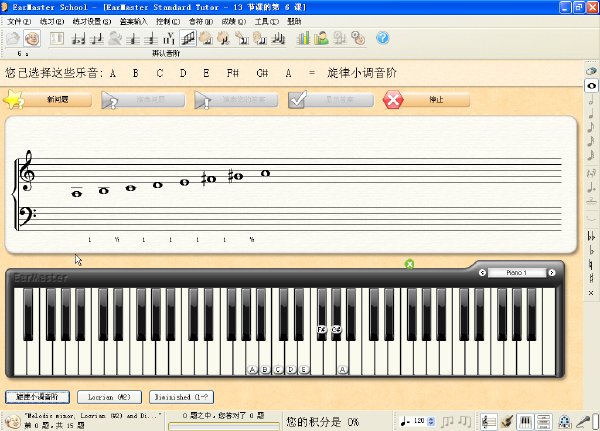Select the natural accidental
Screen dimensions: 600x431
pos(591,264)
